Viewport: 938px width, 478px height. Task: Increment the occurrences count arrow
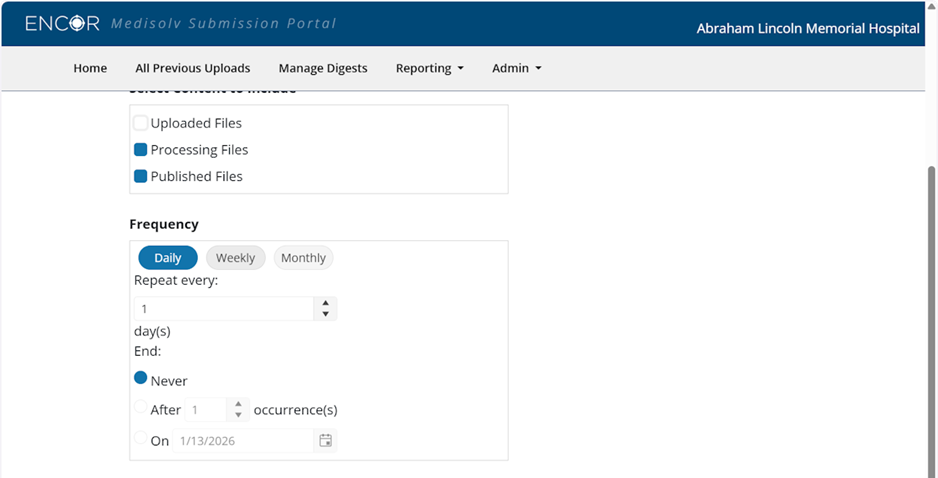click(238, 404)
